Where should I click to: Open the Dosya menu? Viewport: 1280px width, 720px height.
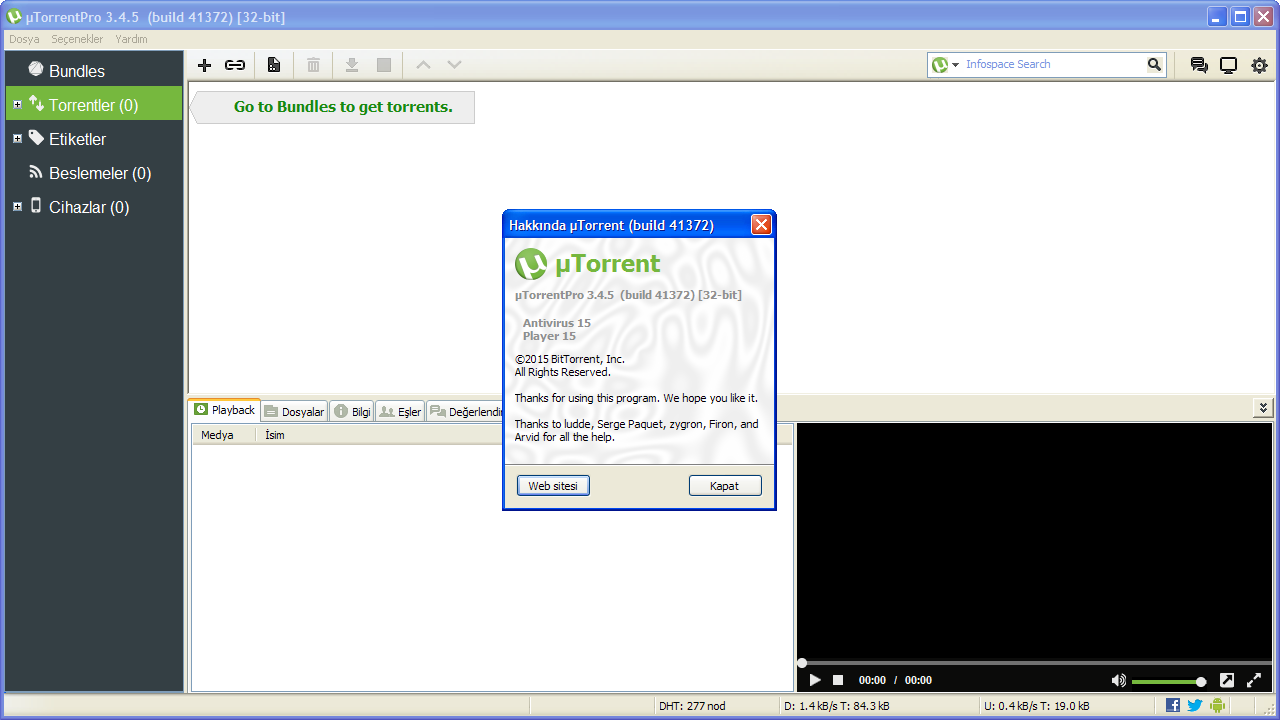[24, 39]
